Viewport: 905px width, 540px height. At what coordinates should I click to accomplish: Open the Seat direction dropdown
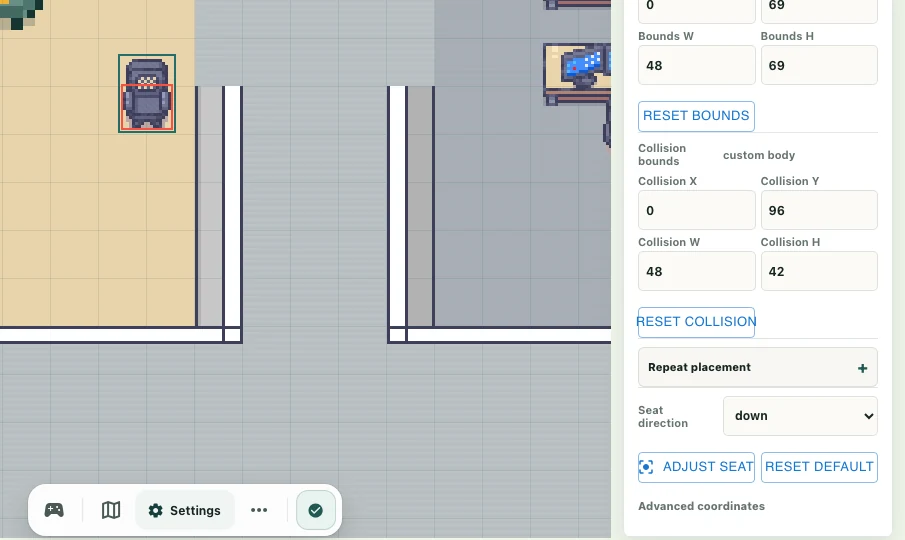pyautogui.click(x=800, y=416)
